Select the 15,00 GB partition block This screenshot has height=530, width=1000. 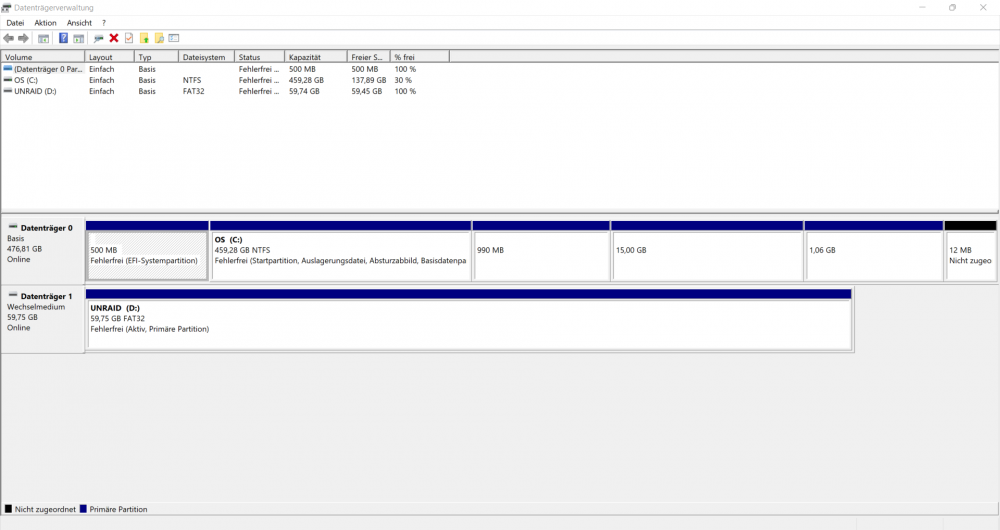[x=707, y=251]
